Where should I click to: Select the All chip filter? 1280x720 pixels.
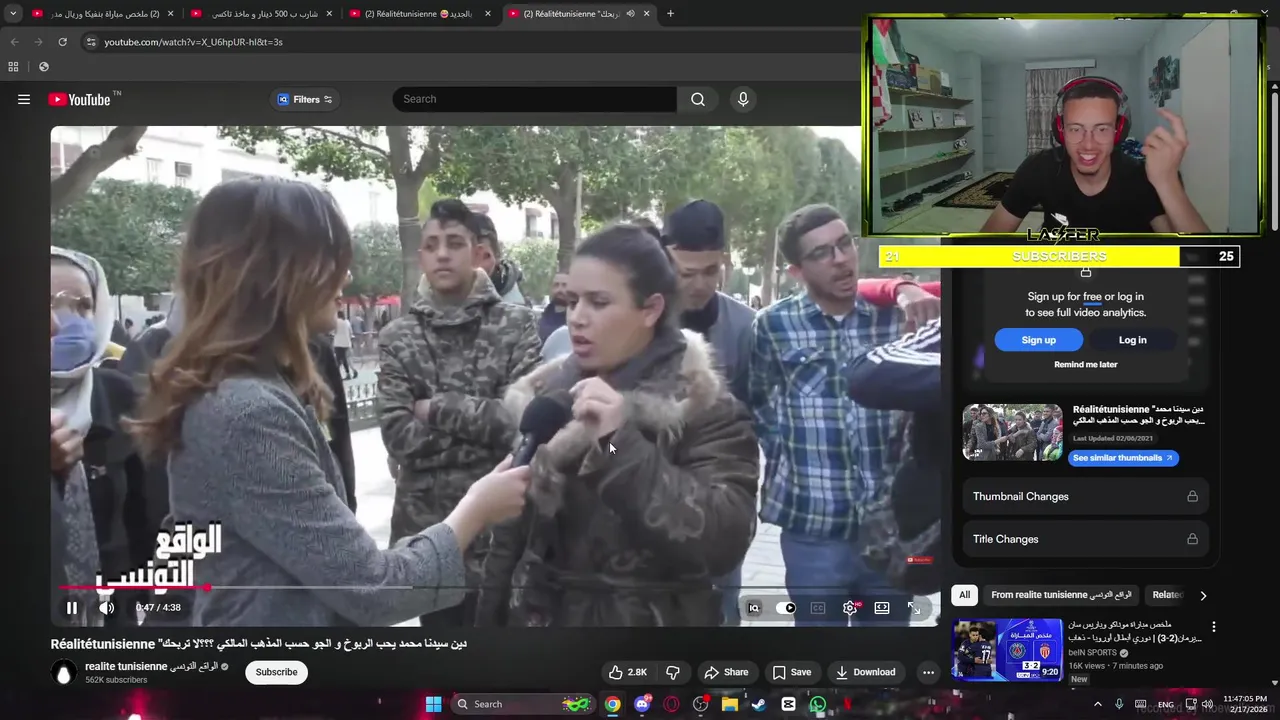(x=964, y=595)
